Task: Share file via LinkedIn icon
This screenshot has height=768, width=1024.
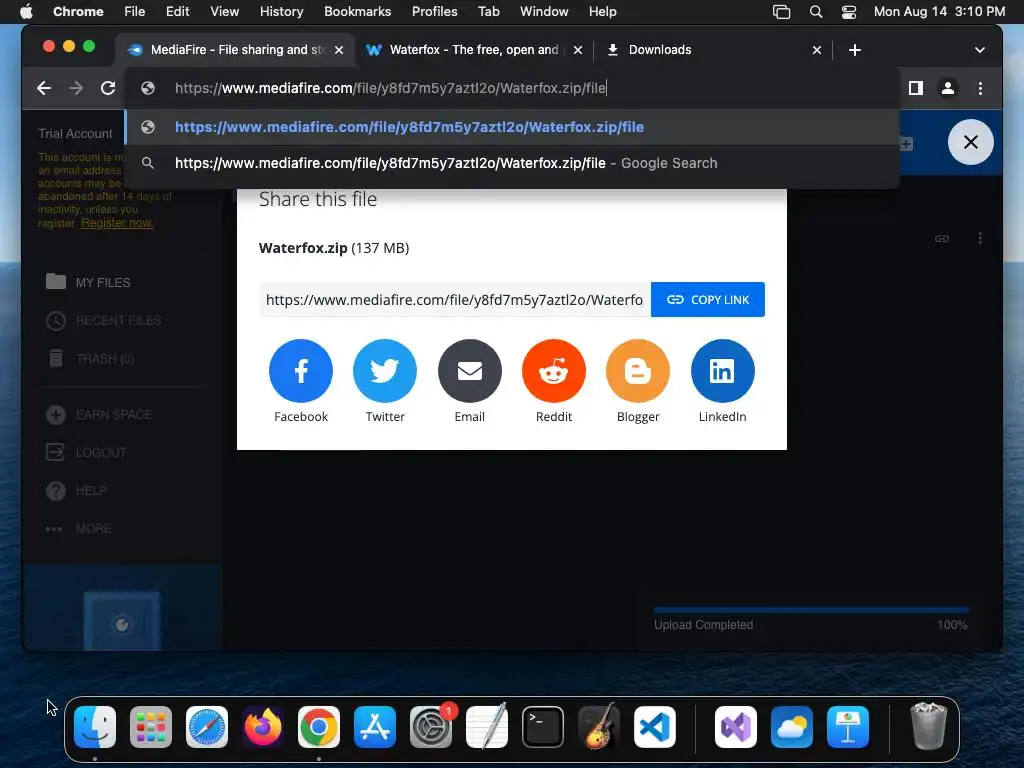Action: (722, 370)
